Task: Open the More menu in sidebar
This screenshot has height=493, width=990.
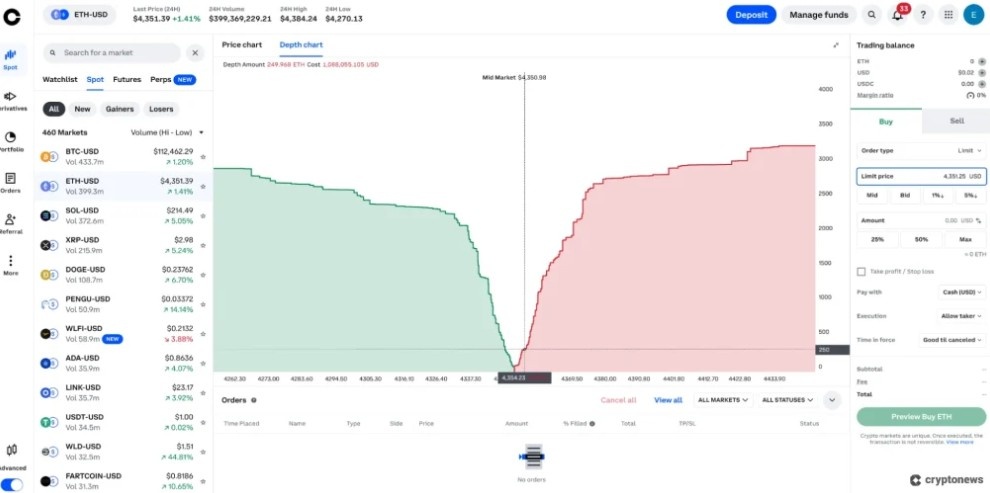Action: 10,261
